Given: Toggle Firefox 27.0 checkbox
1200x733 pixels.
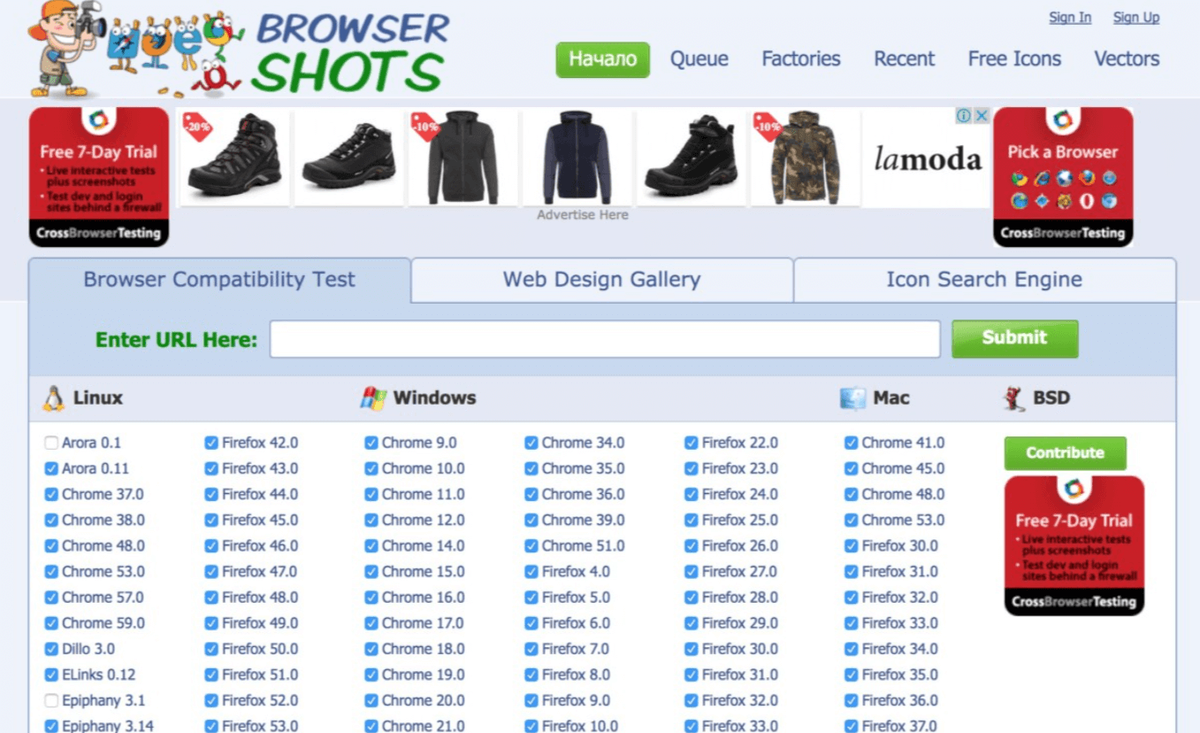Looking at the screenshot, I should pos(692,572).
